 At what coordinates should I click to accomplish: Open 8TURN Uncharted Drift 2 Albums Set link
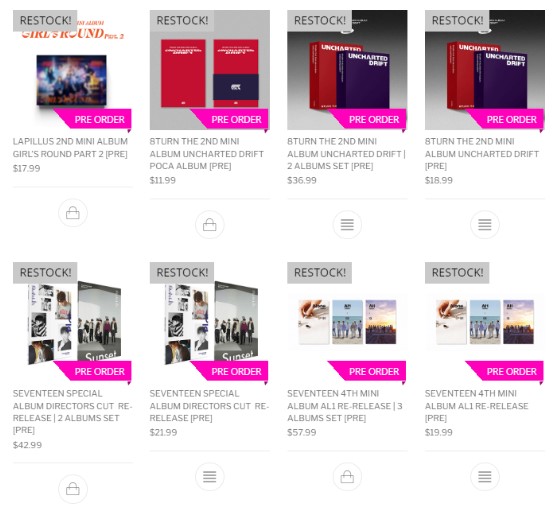pos(346,154)
